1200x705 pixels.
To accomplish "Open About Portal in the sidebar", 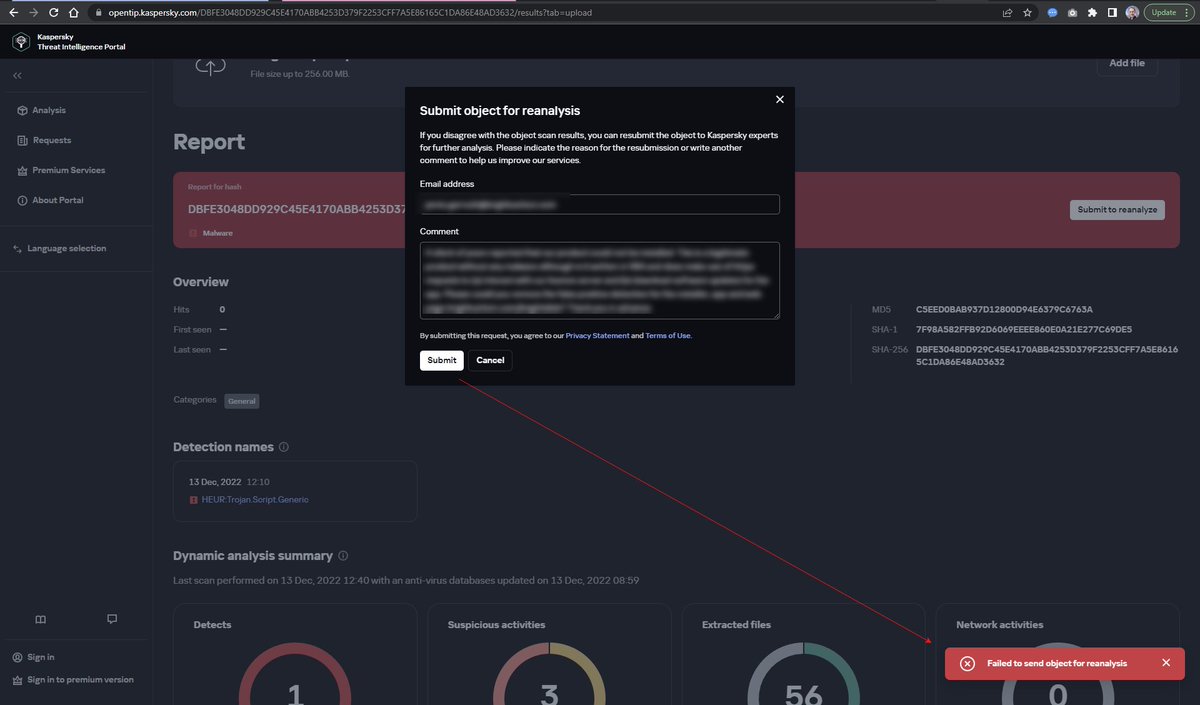I will pyautogui.click(x=58, y=200).
